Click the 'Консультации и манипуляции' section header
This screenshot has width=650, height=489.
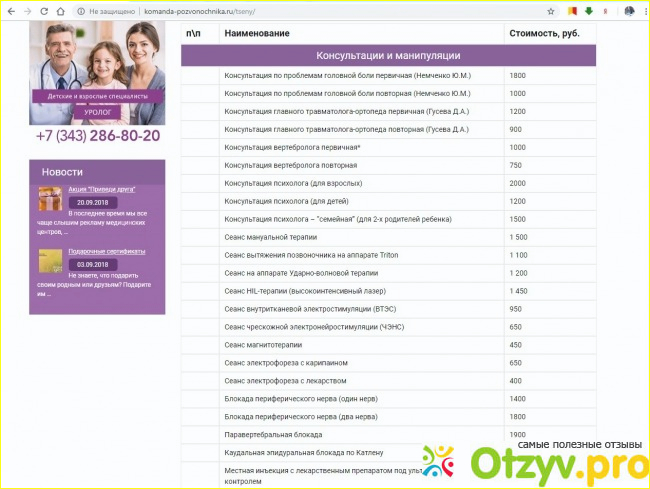pos(388,55)
